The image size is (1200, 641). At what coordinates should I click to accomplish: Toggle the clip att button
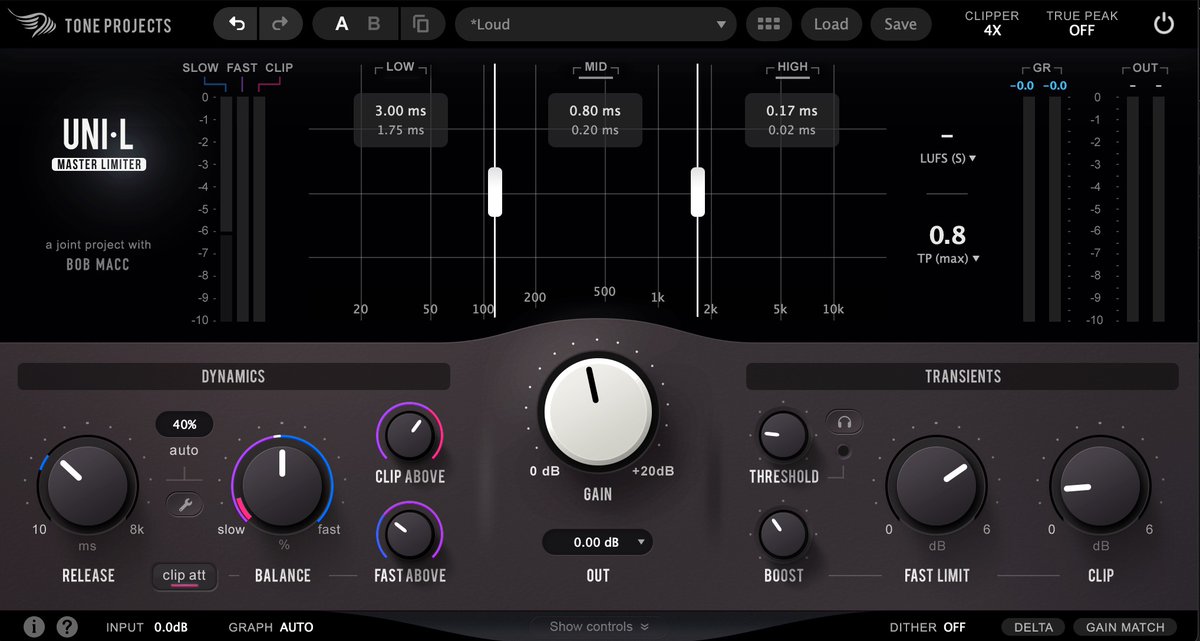[x=184, y=575]
